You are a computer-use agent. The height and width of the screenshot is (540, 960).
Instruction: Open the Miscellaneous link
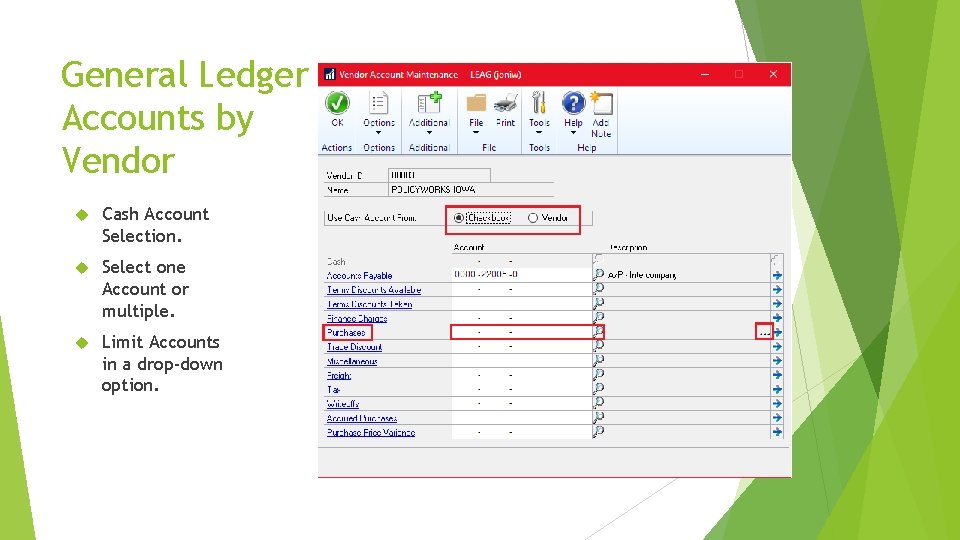[352, 361]
